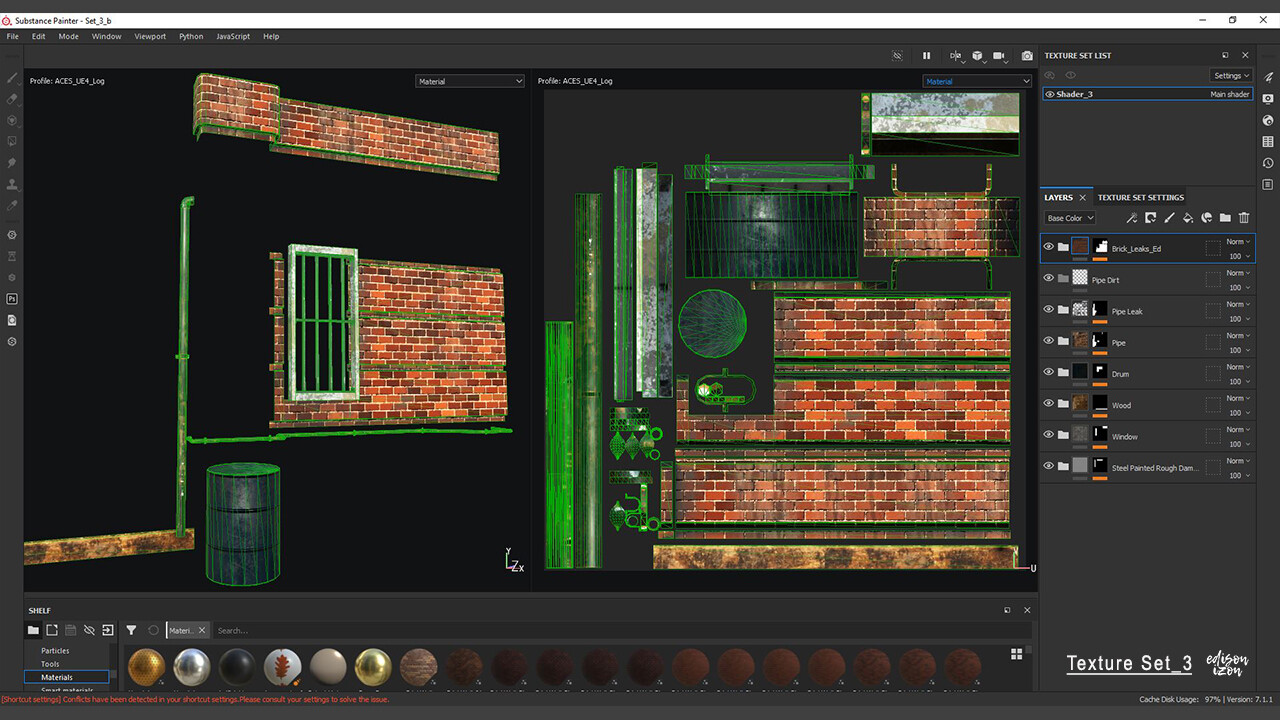Open the Base Color channel dropdown
Viewport: 1280px width, 720px height.
tap(1070, 218)
